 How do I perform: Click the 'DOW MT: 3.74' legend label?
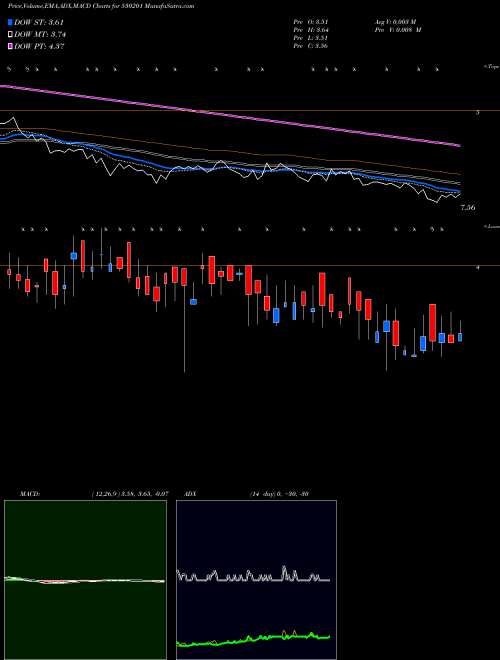pos(40,35)
